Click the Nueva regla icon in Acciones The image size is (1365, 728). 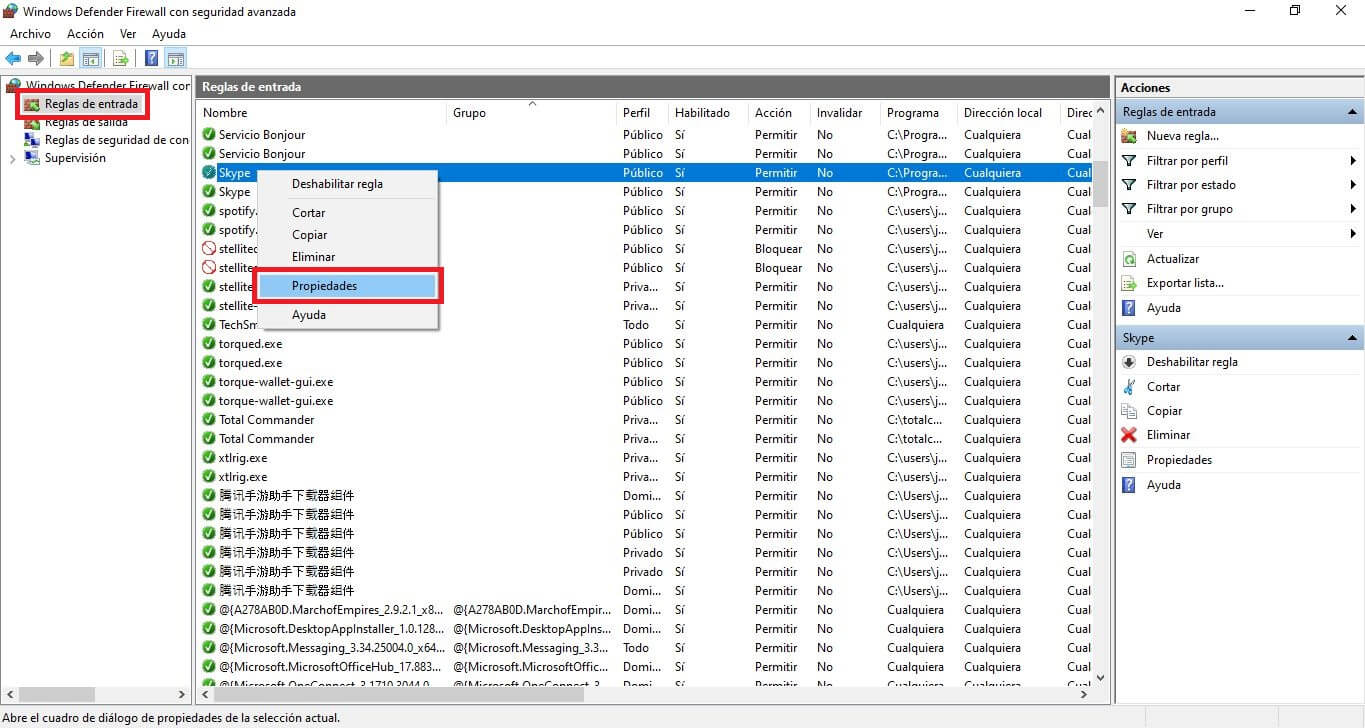(1129, 136)
